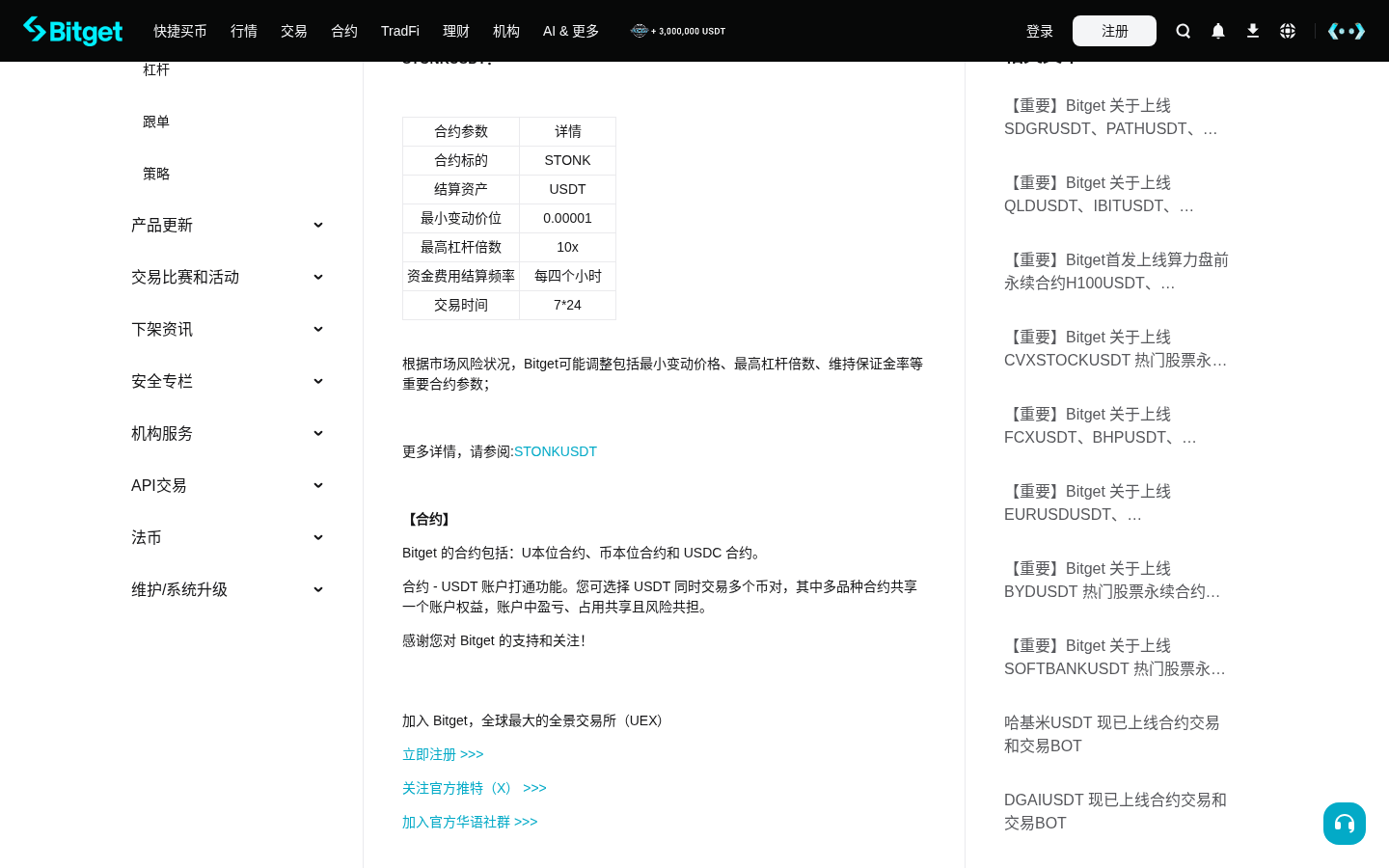The width and height of the screenshot is (1389, 868).
Task: Click the 登录 login link
Action: [1040, 31]
